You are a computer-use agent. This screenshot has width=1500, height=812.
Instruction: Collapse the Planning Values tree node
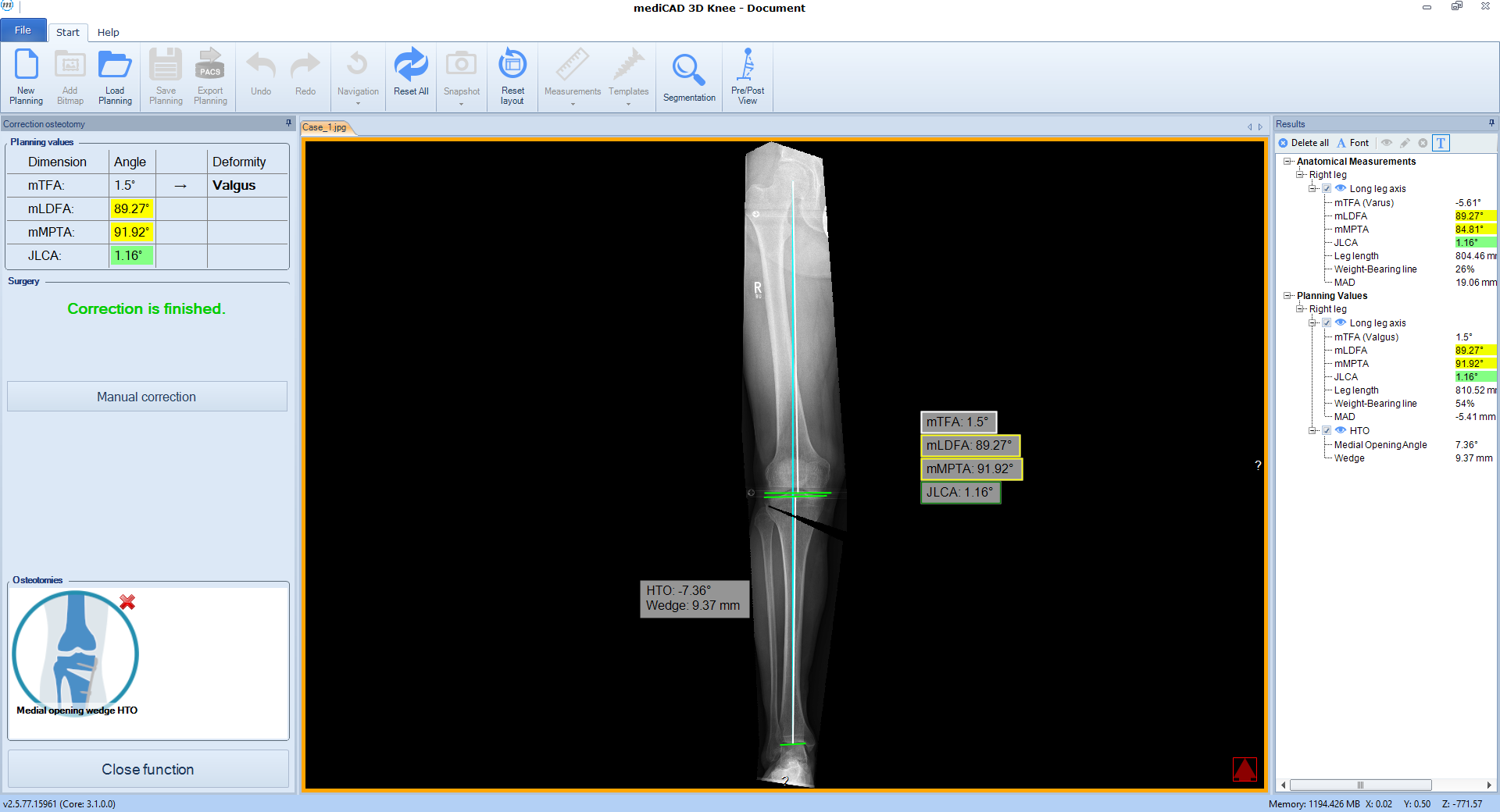coord(1287,296)
